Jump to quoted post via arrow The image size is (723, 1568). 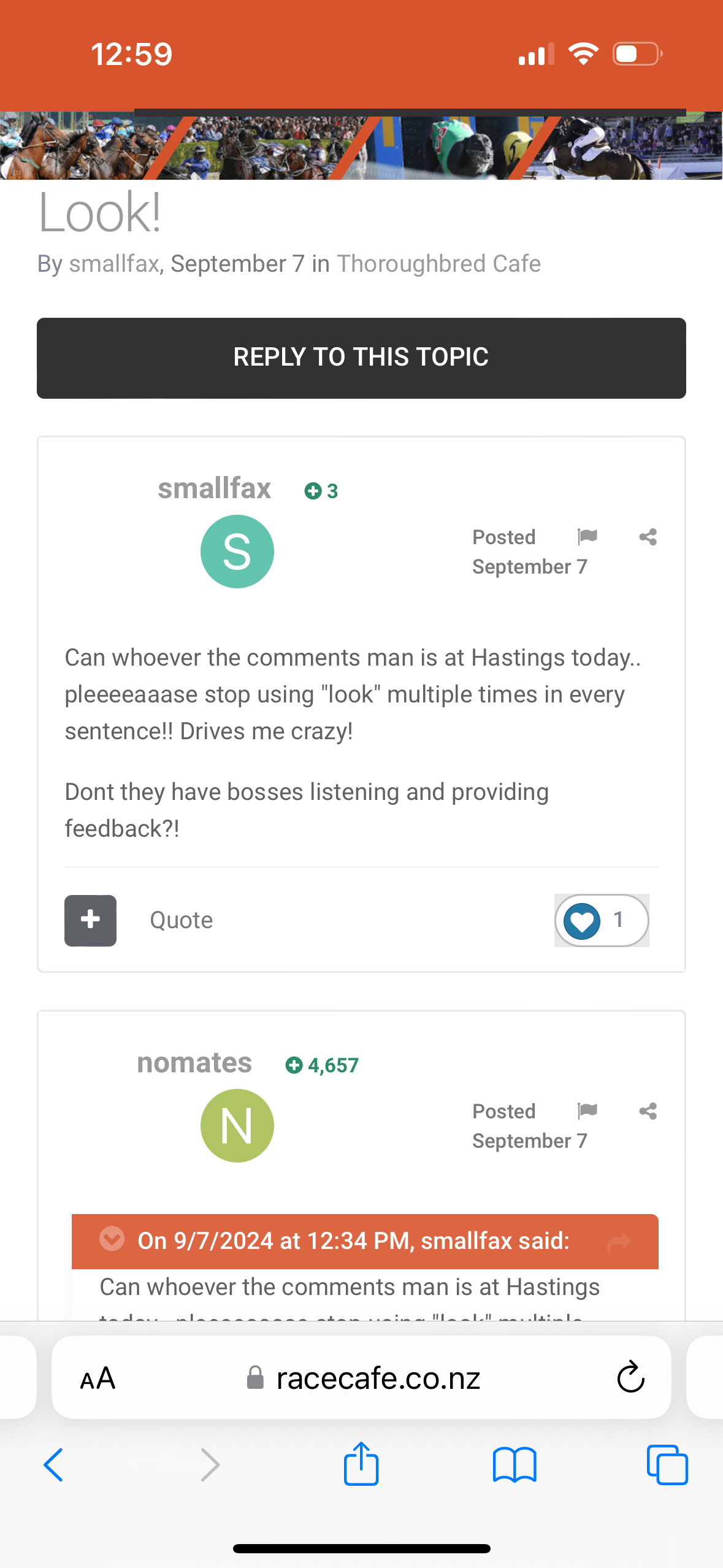(x=618, y=1242)
